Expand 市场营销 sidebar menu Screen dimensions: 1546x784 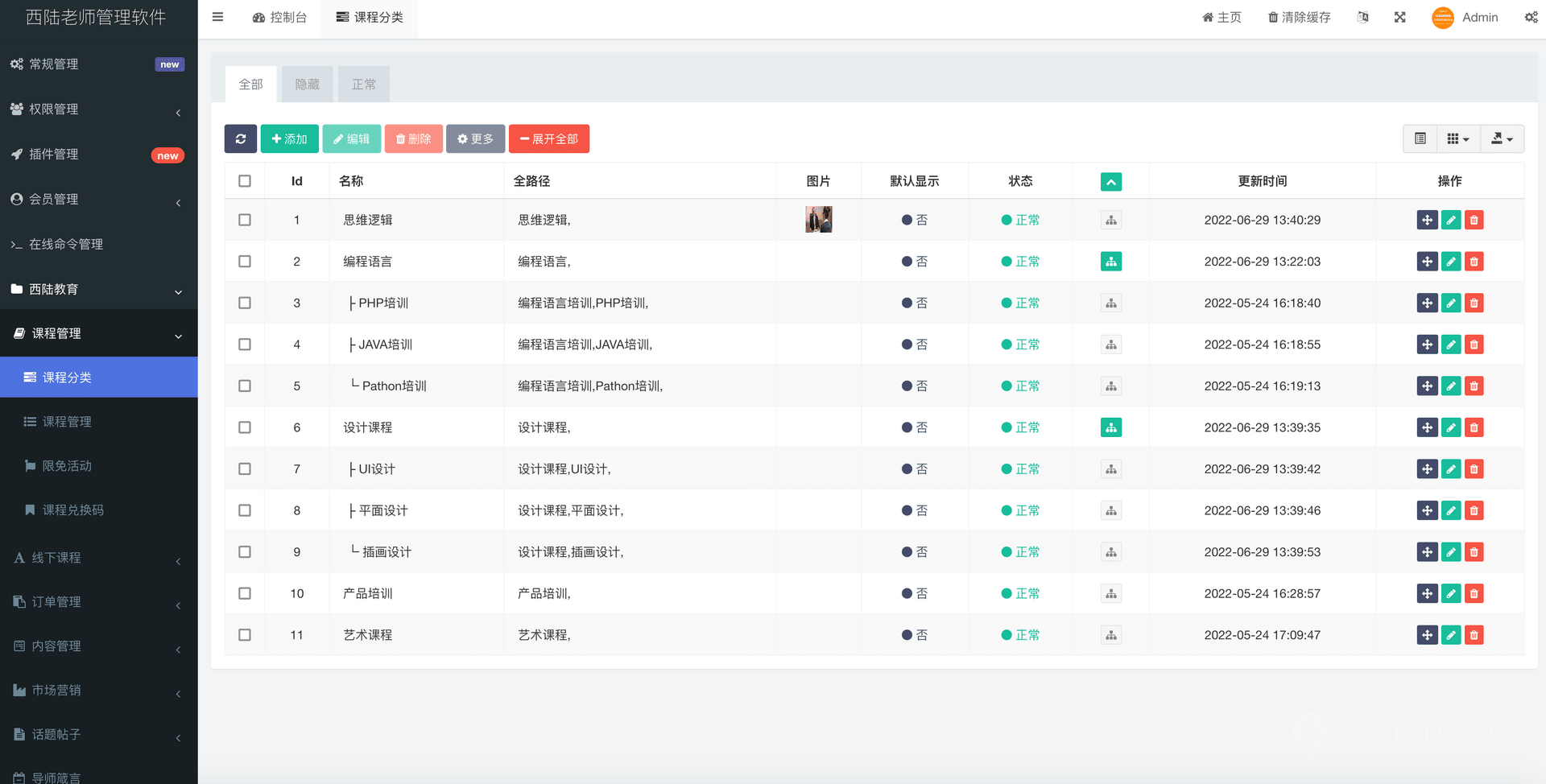(x=98, y=691)
